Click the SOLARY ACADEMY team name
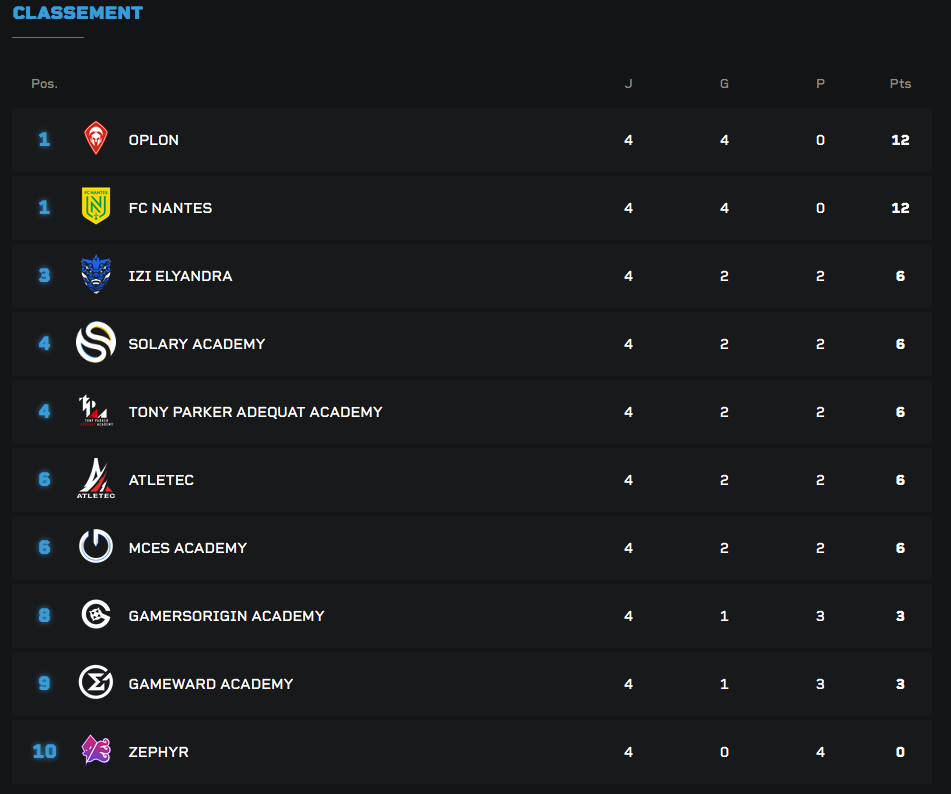Screen dimensions: 951x794 tap(197, 344)
